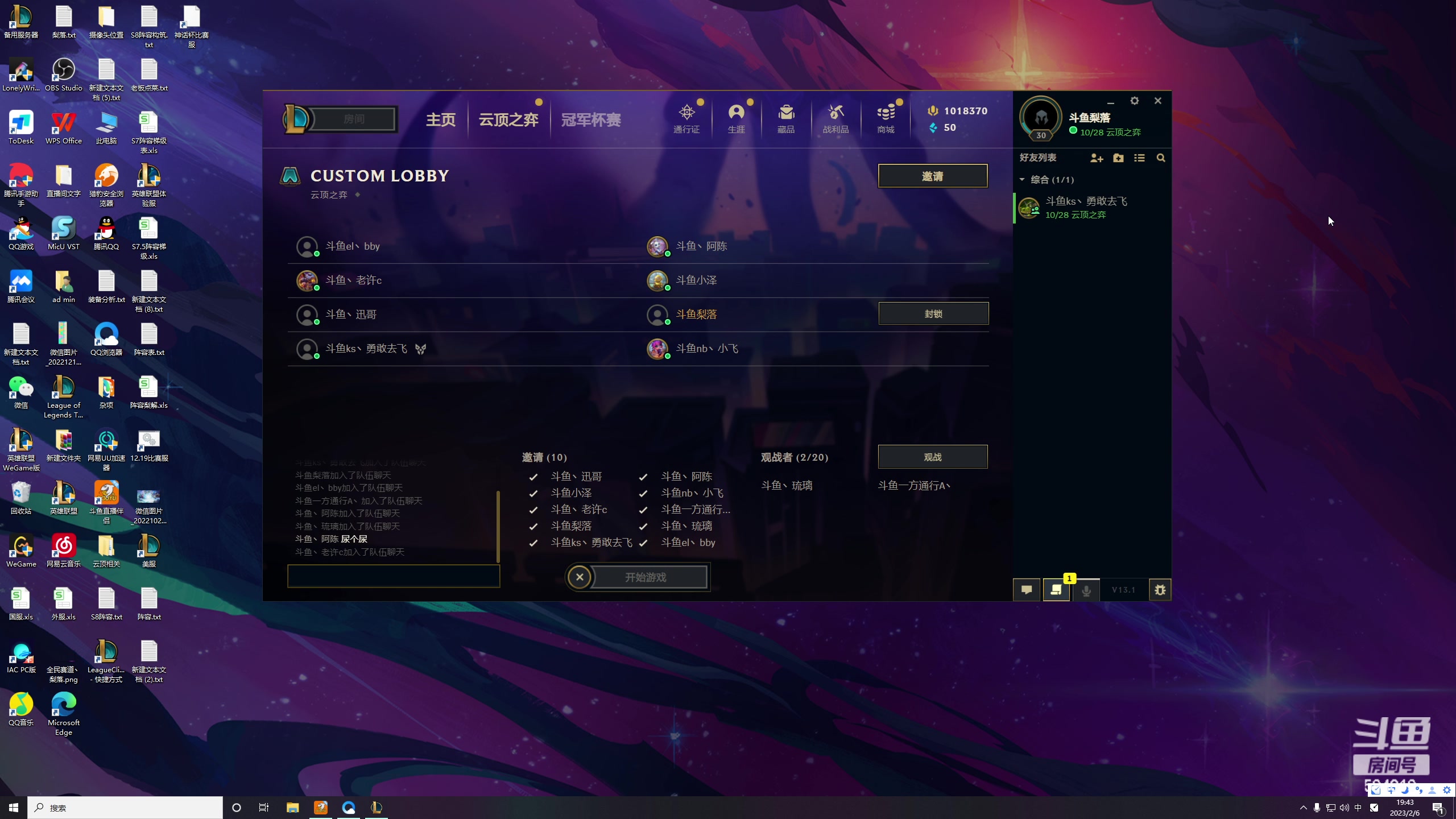Screen dimensions: 1456x819
Task: Click spectator 斗鱼、琉璃
Action: [x=787, y=485]
